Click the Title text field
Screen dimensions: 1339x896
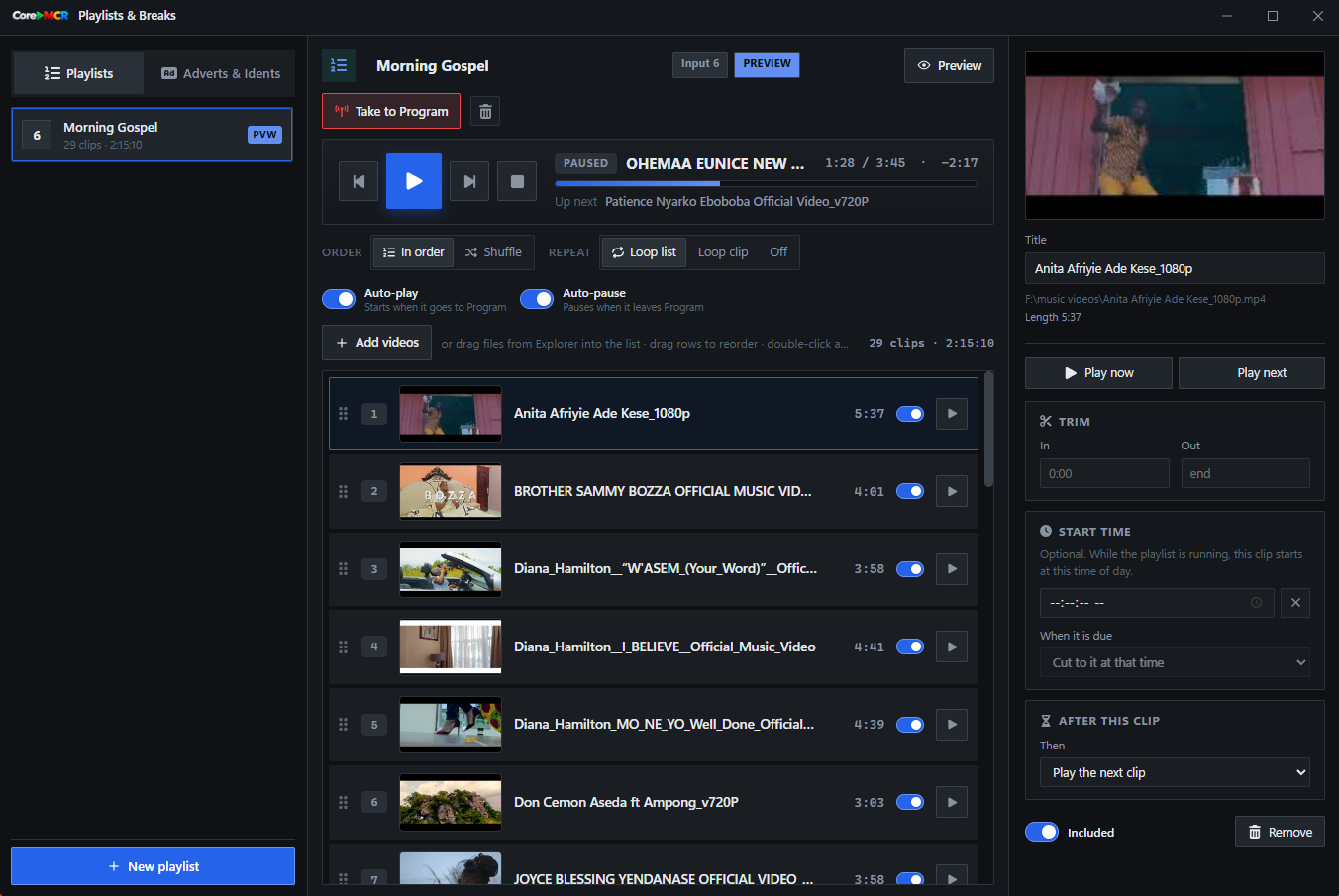click(x=1175, y=268)
